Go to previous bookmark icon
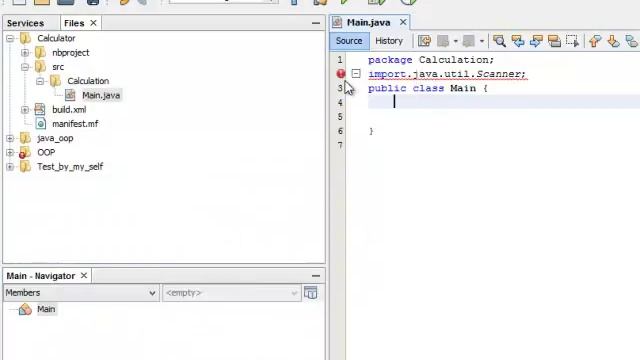The image size is (640, 360). tap(595, 41)
